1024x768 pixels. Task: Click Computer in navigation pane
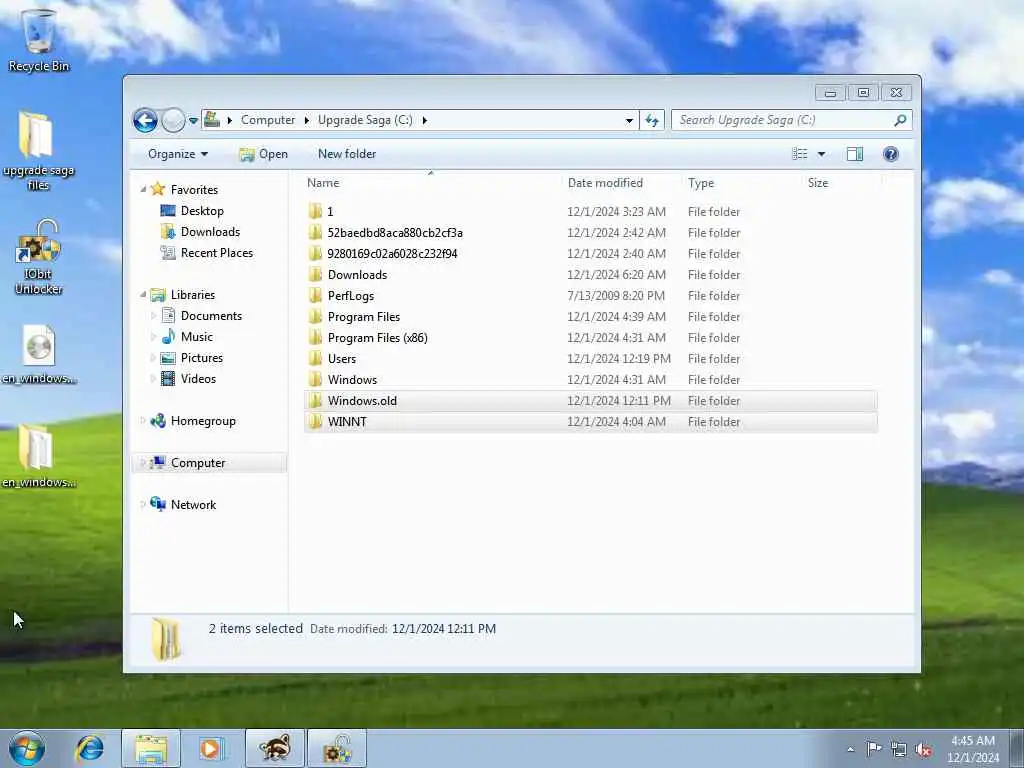point(198,463)
